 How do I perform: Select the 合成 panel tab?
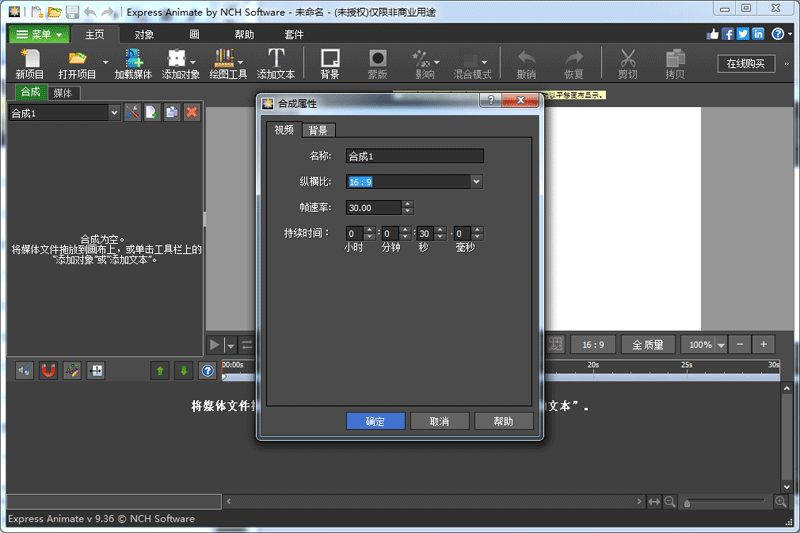pos(31,92)
